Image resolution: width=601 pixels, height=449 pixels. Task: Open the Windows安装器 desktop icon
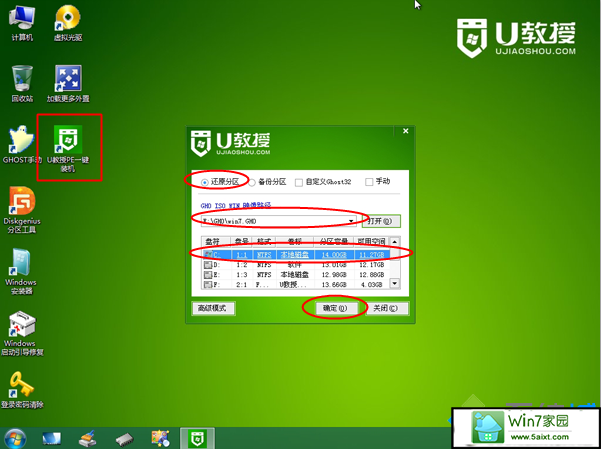[x=21, y=271]
